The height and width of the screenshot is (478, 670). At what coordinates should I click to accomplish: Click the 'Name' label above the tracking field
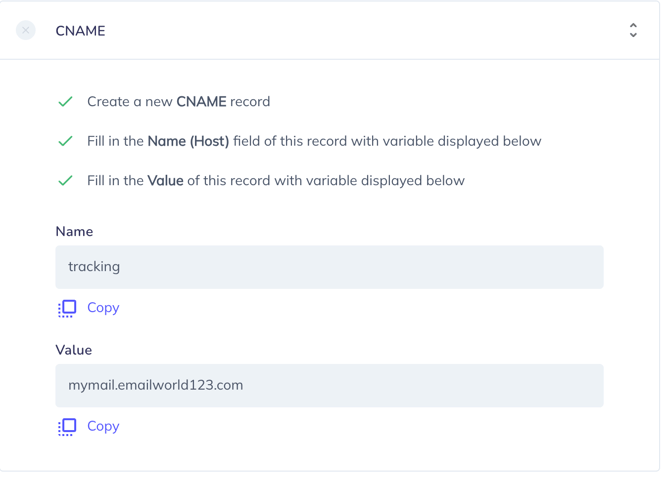pos(74,231)
